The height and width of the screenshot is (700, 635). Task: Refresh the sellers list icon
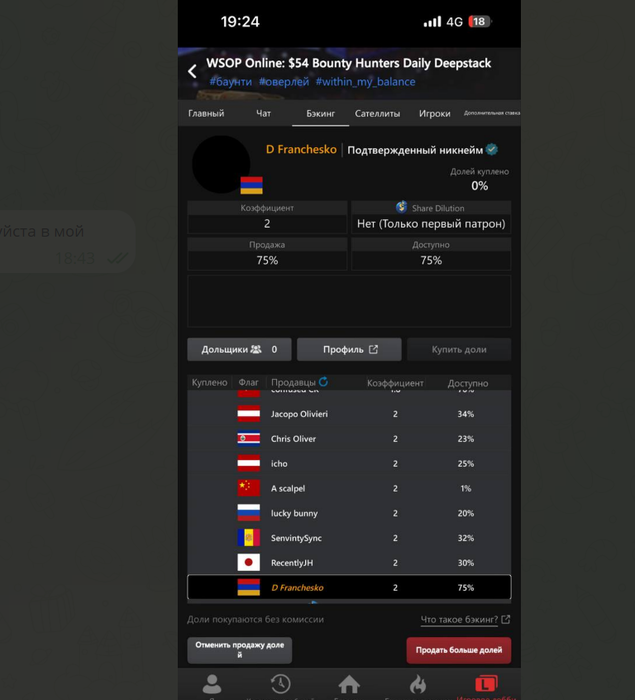(x=324, y=382)
